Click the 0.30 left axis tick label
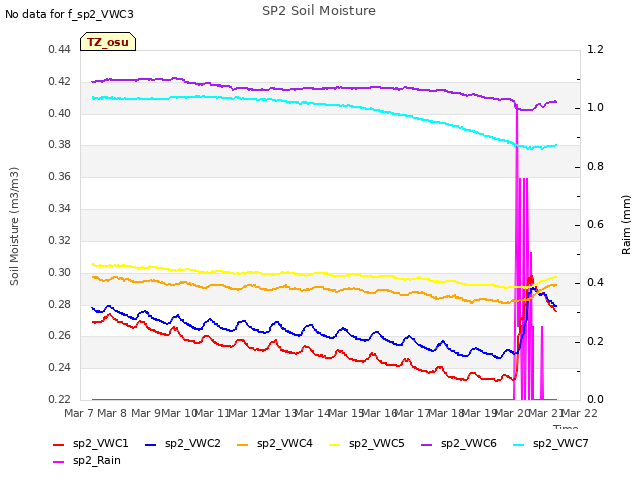This screenshot has width=640, height=480. tap(59, 272)
